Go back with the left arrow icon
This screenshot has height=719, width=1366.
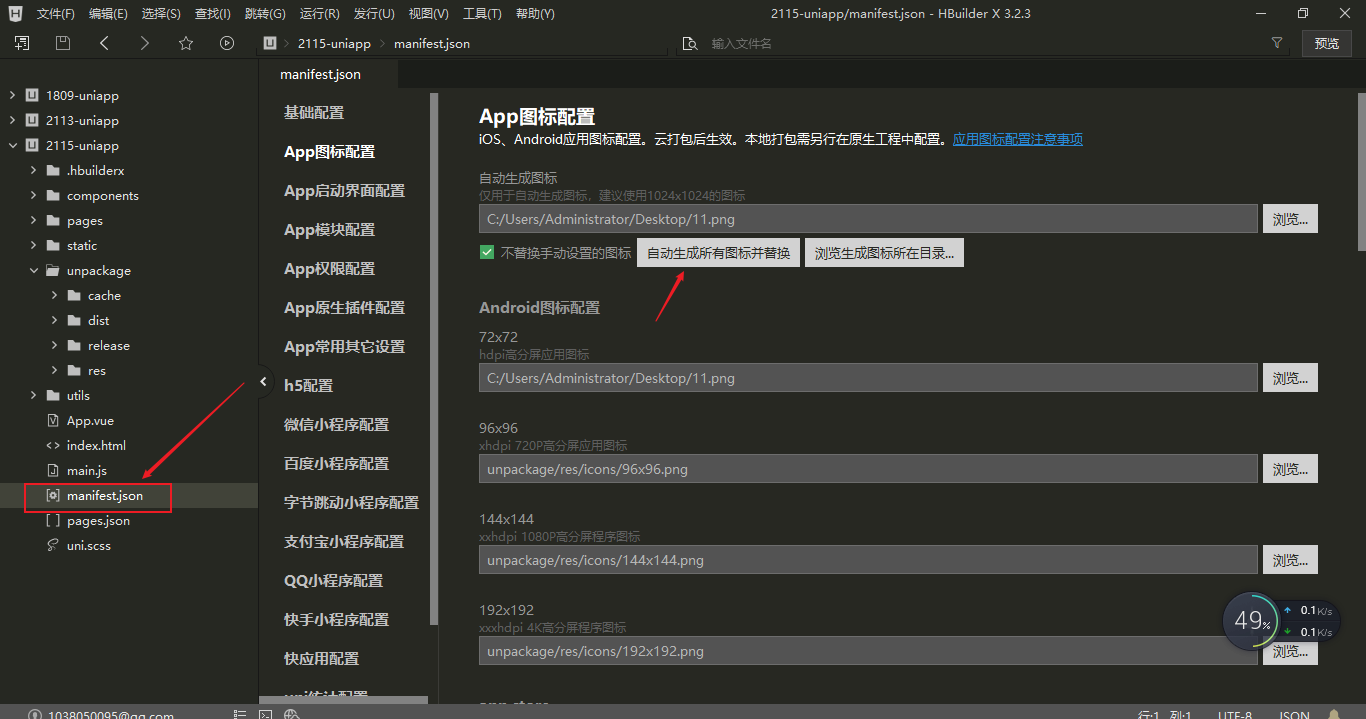(104, 43)
